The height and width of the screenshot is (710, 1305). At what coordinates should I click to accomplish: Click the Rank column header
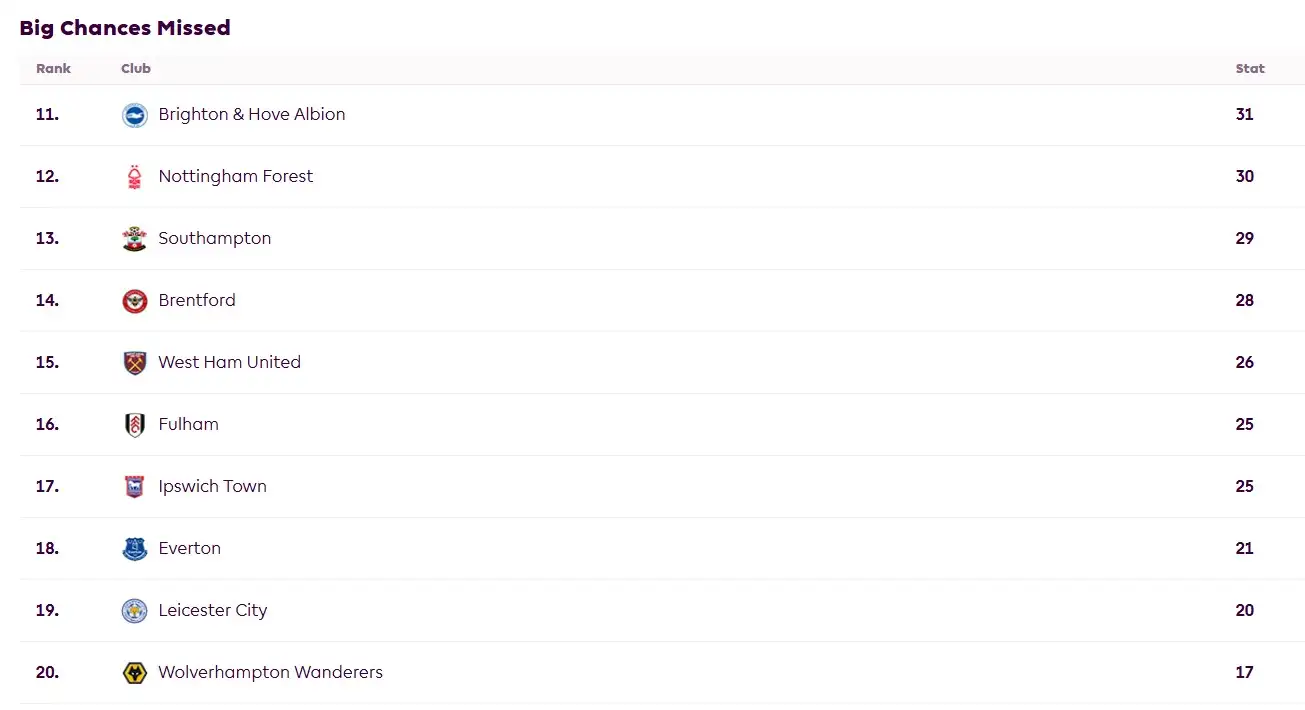[53, 69]
